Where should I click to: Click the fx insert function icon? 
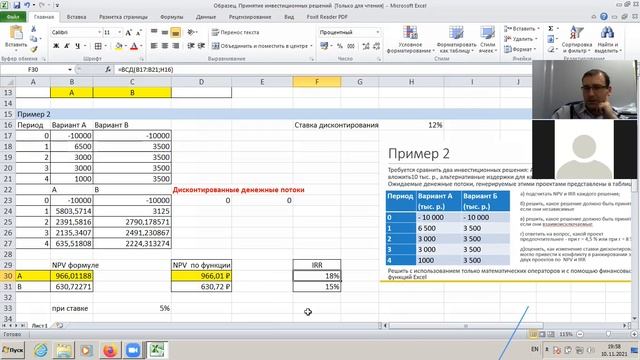pyautogui.click(x=108, y=70)
